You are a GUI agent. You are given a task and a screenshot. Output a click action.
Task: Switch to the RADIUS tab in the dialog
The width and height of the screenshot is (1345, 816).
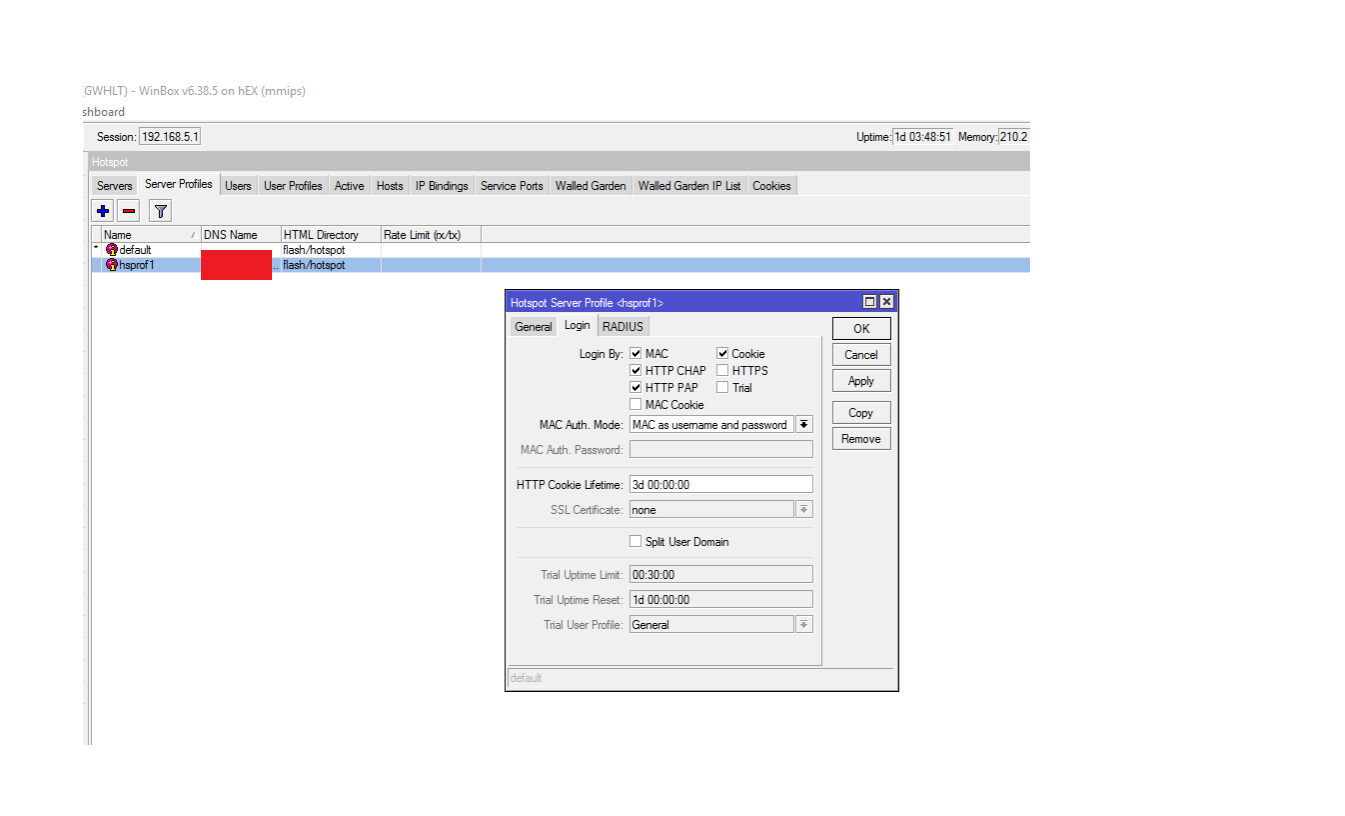tap(623, 327)
